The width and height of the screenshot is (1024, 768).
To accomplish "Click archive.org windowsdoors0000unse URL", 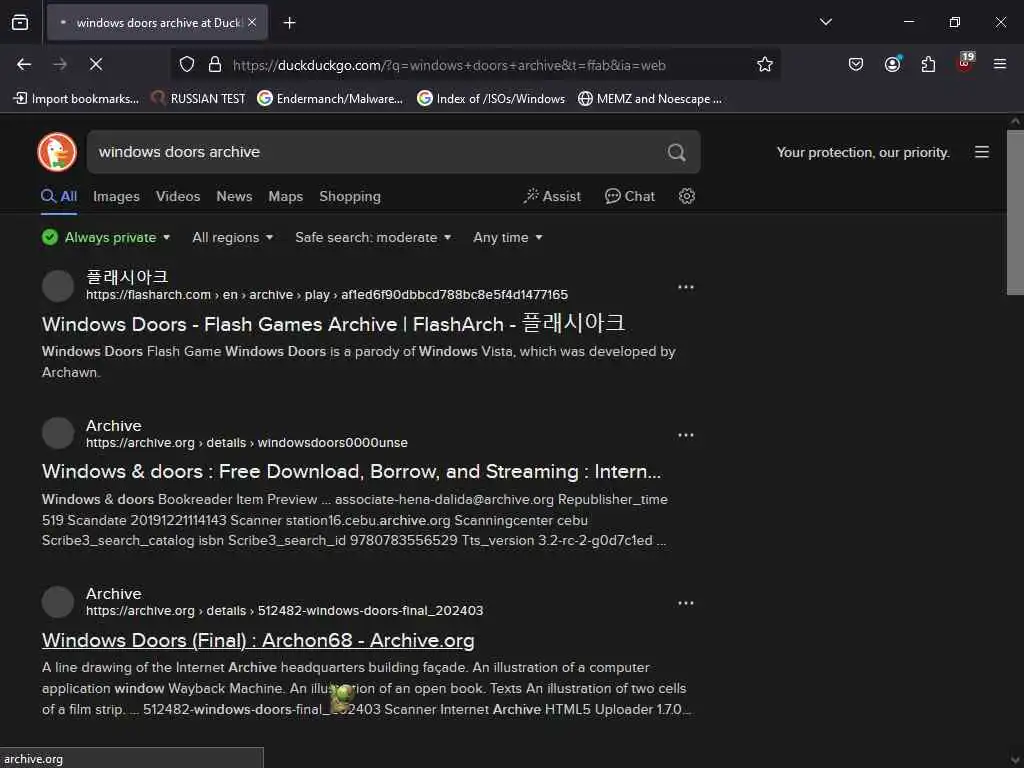I will 247,443.
